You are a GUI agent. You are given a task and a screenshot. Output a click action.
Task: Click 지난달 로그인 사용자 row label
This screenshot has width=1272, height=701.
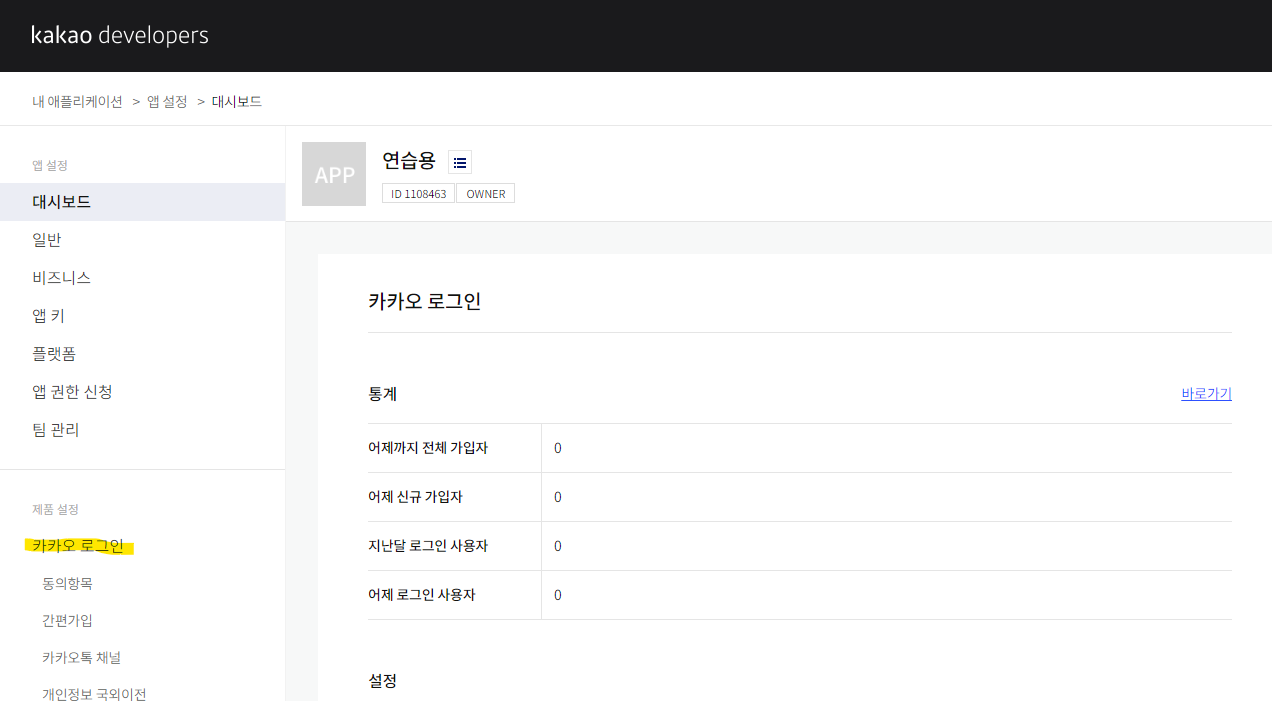(x=428, y=546)
